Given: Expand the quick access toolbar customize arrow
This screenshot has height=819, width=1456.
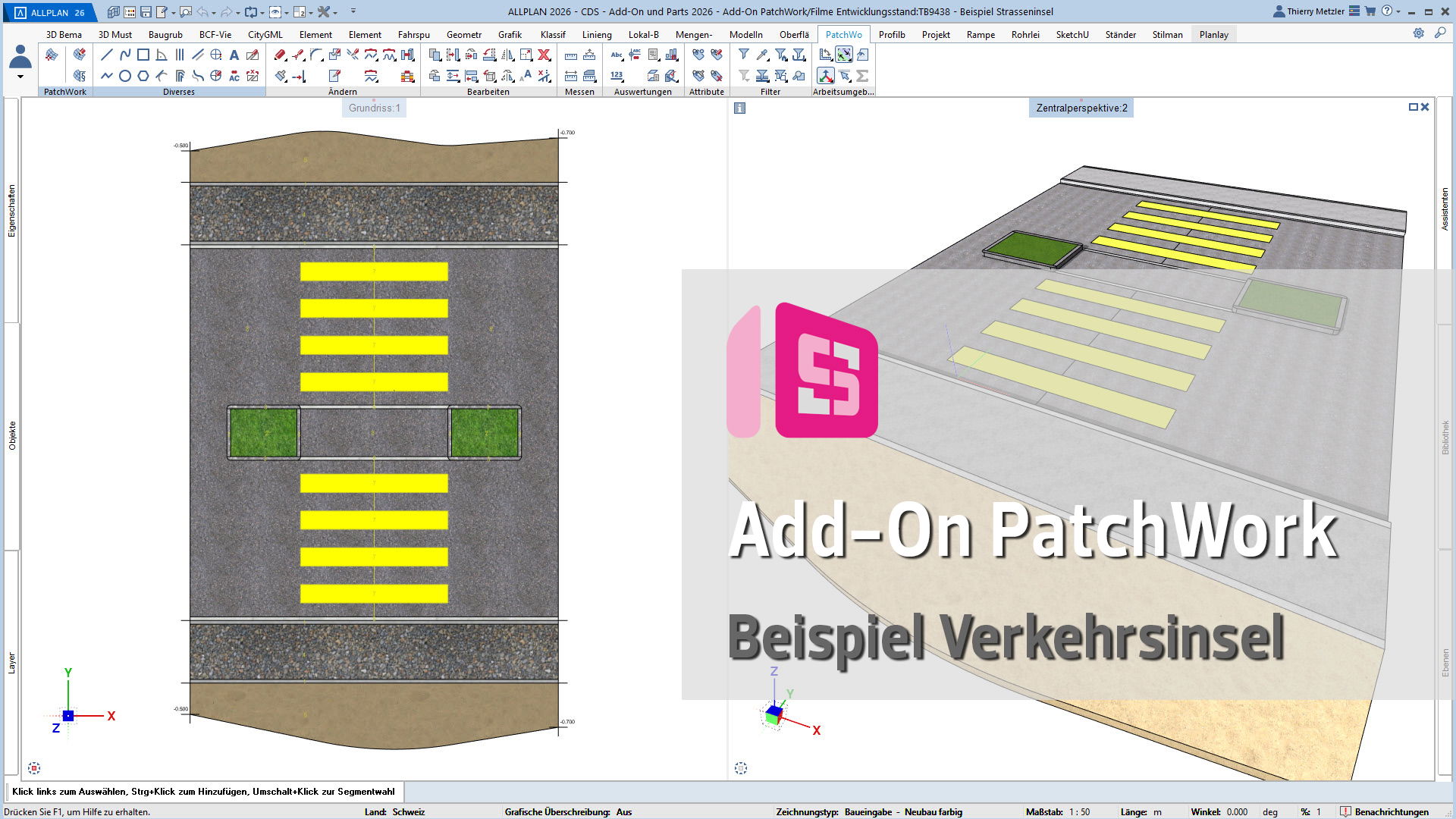Looking at the screenshot, I should click(353, 12).
